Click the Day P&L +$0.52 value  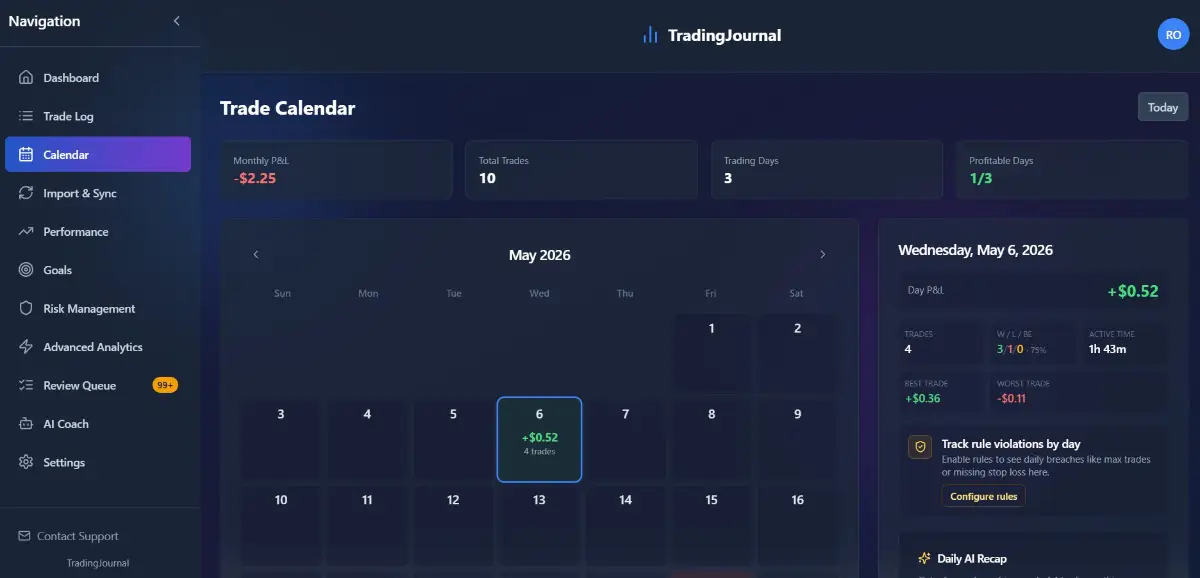pyautogui.click(x=1132, y=291)
